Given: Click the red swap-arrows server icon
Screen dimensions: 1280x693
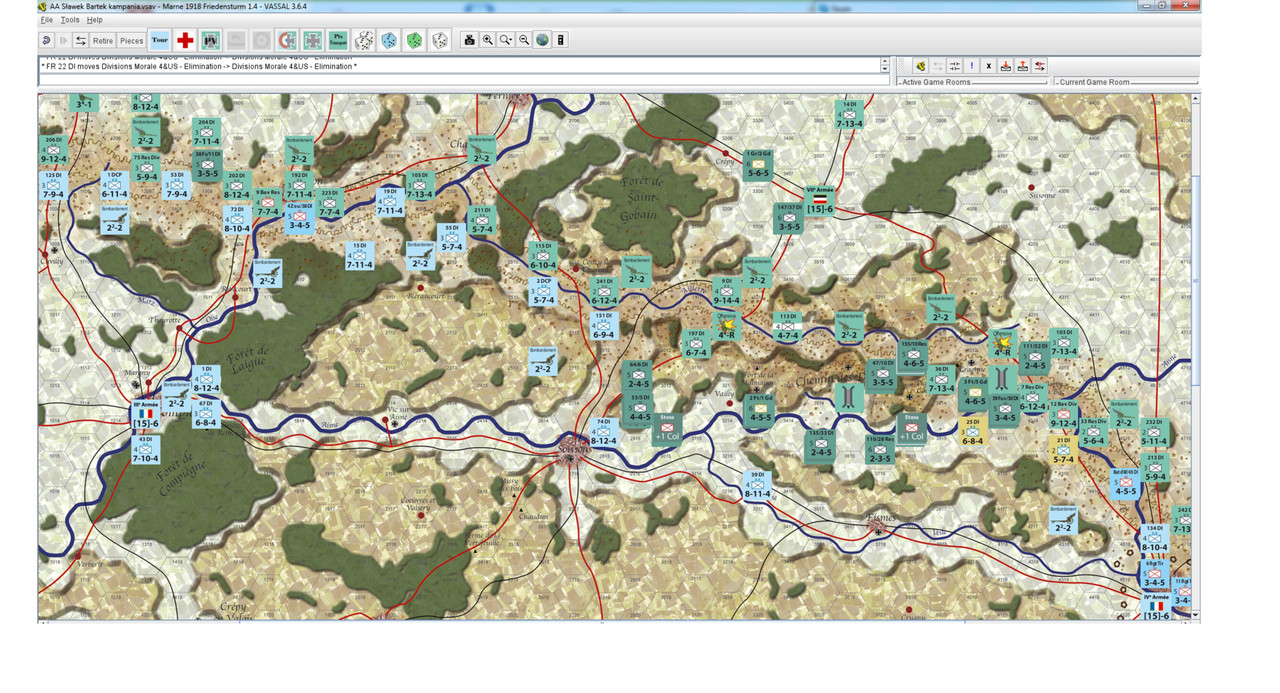Looking at the screenshot, I should (1040, 66).
